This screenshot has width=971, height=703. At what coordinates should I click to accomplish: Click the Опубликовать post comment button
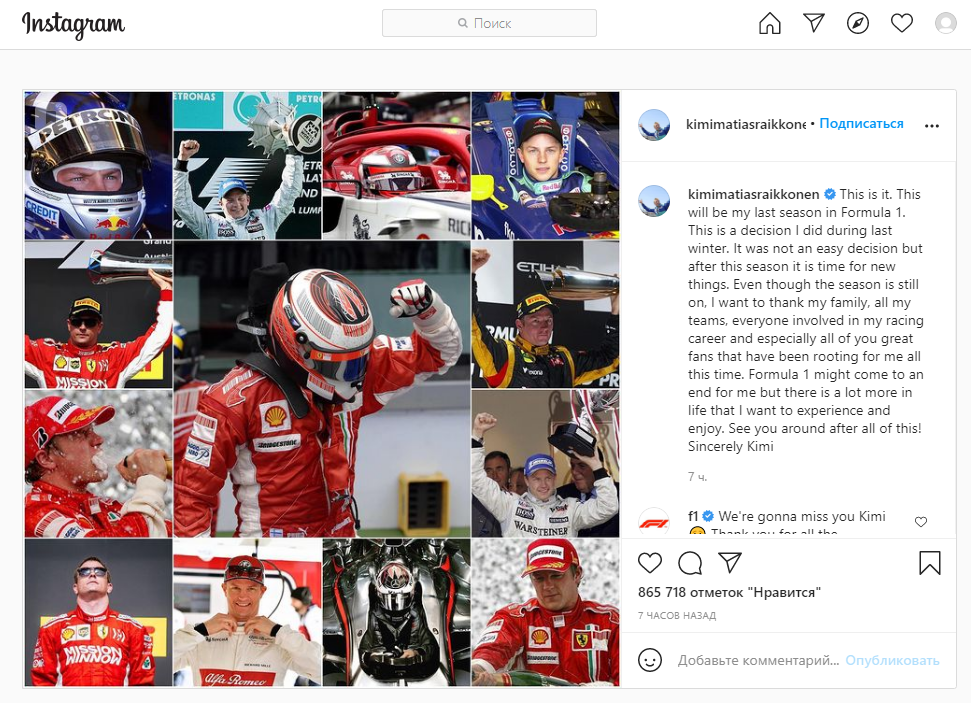[x=892, y=660]
